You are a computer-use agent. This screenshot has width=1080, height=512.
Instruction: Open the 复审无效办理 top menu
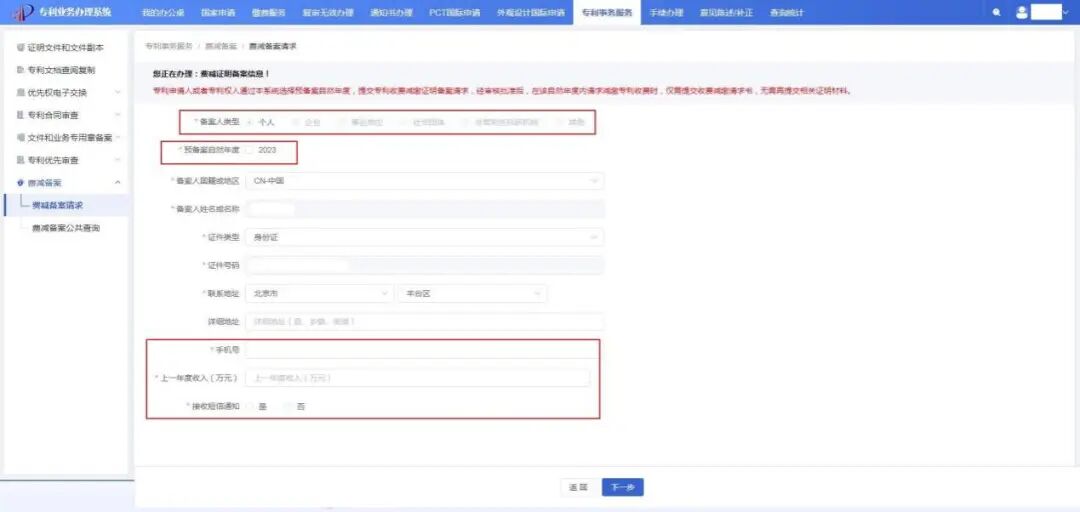tap(328, 12)
